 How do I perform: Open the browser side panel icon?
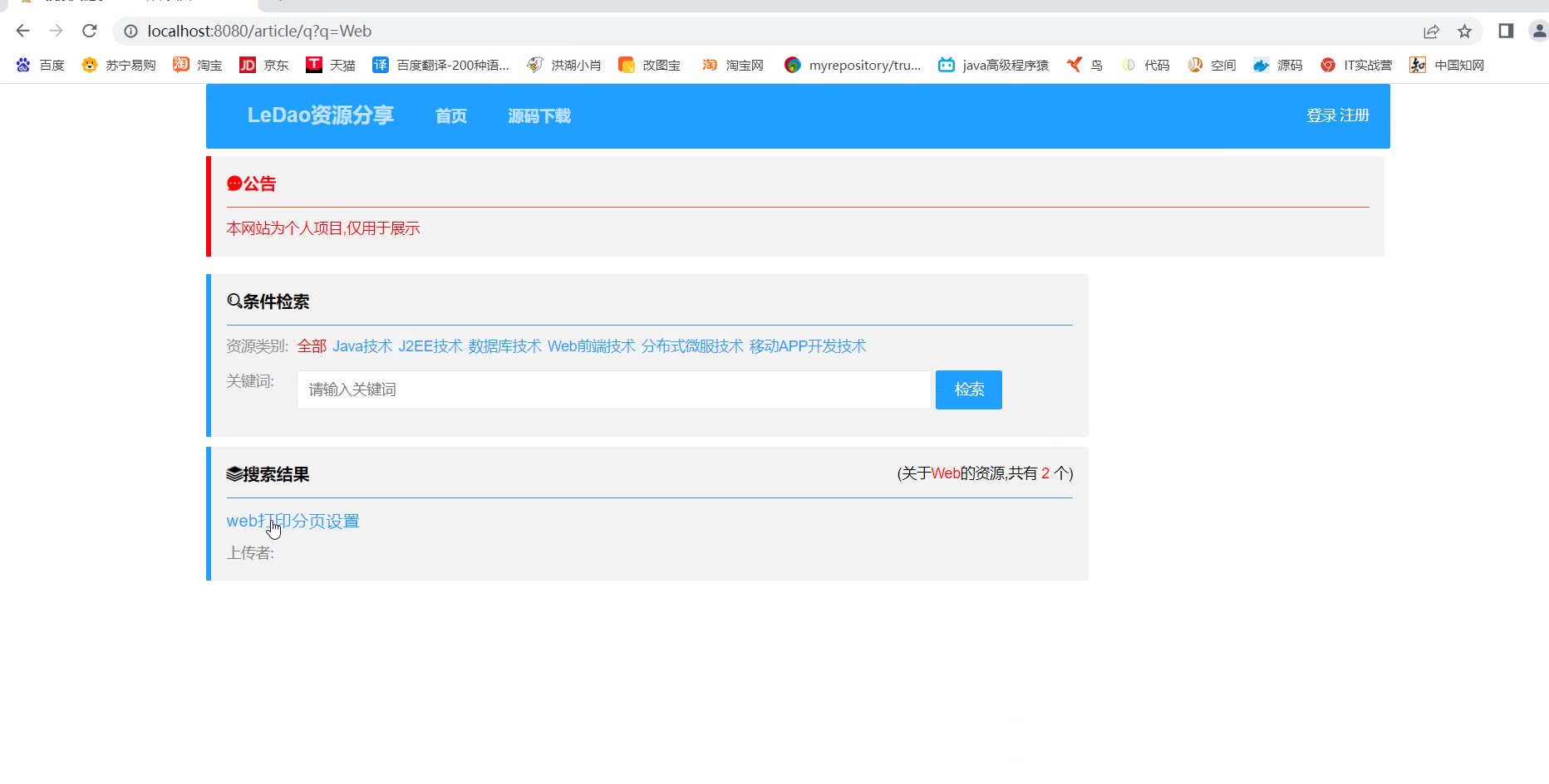click(x=1506, y=31)
